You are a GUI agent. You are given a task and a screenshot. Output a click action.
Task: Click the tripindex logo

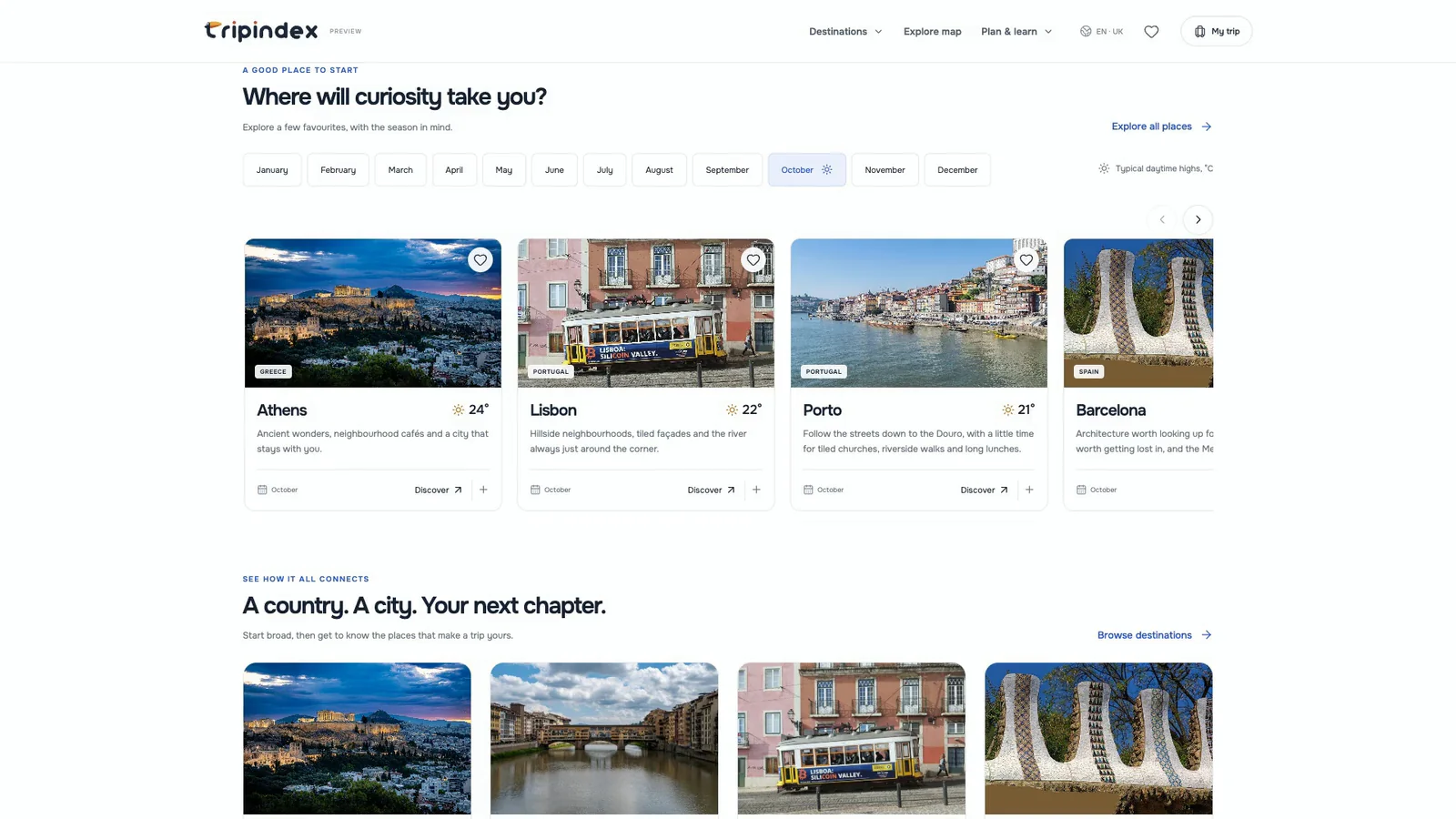[261, 31]
